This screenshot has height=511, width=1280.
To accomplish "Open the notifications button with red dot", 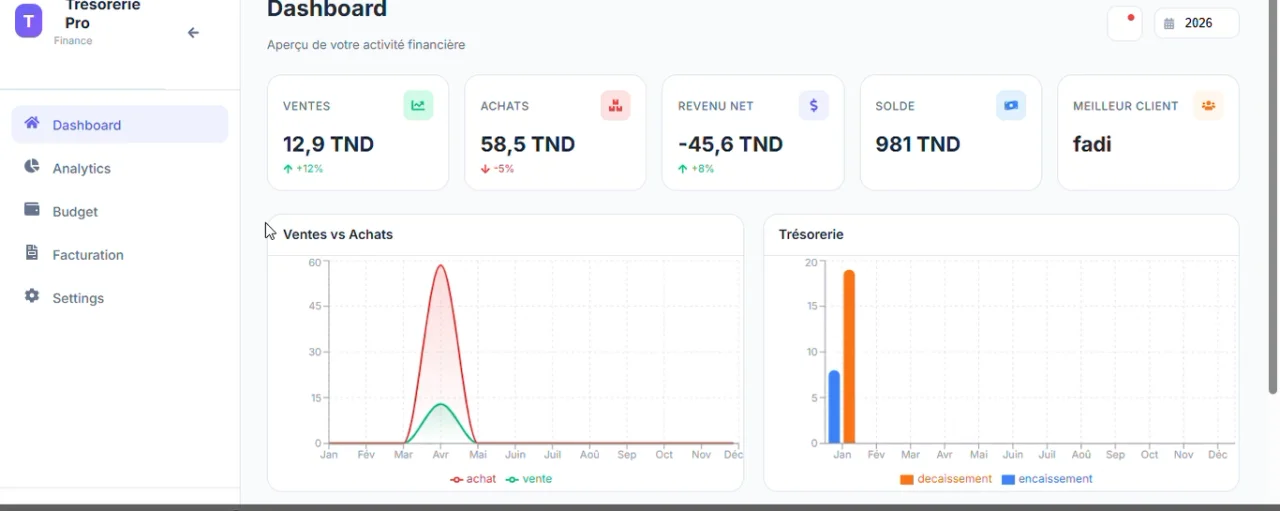I will pos(1125,23).
